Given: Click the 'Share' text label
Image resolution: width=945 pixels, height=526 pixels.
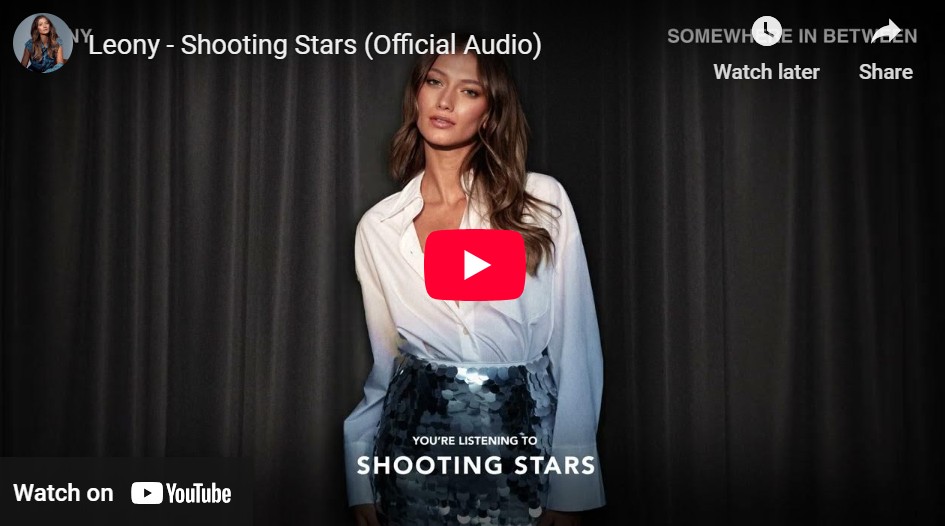Looking at the screenshot, I should tap(886, 72).
